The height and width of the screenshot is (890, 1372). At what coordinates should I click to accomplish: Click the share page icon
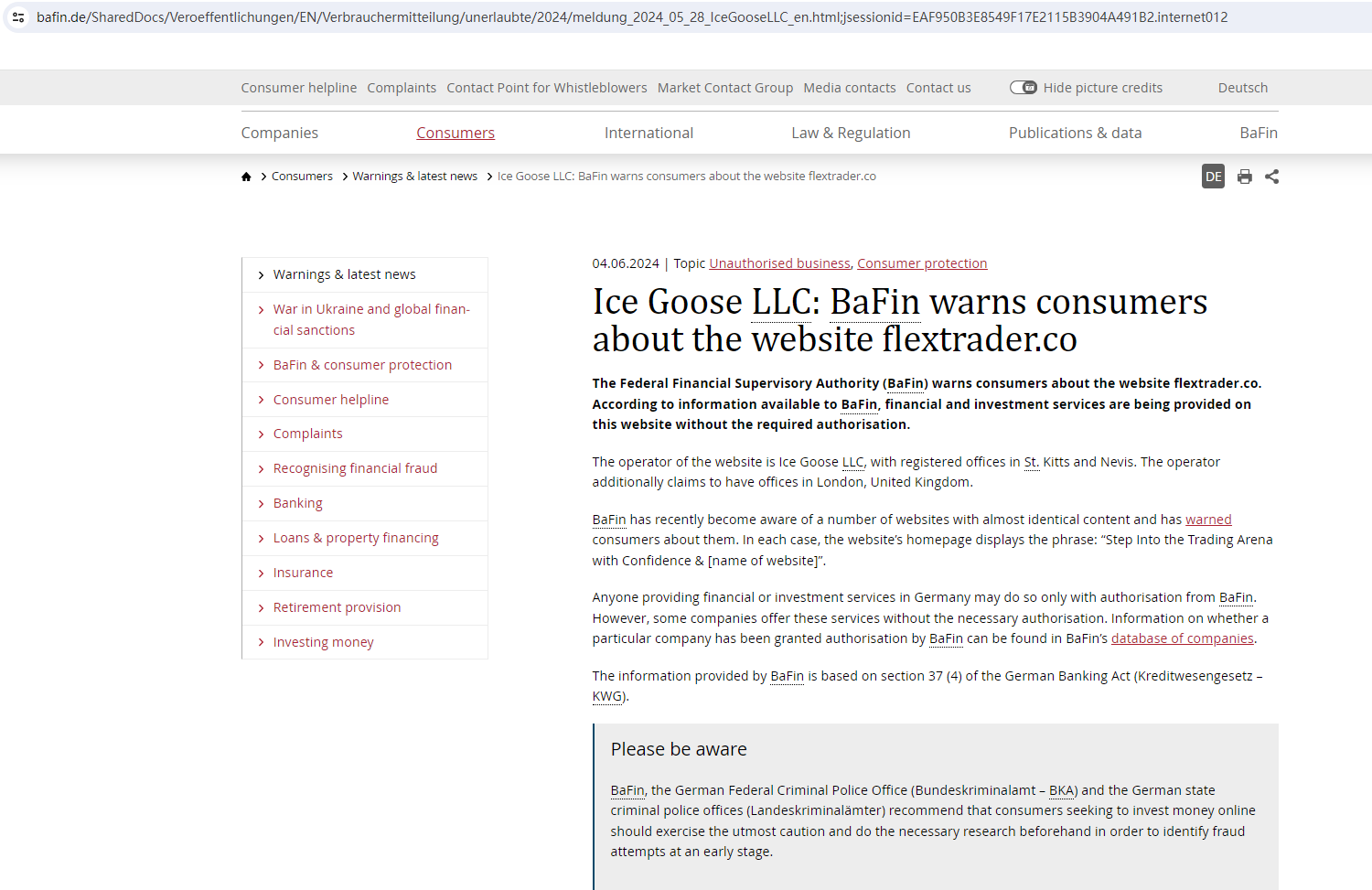click(x=1271, y=177)
